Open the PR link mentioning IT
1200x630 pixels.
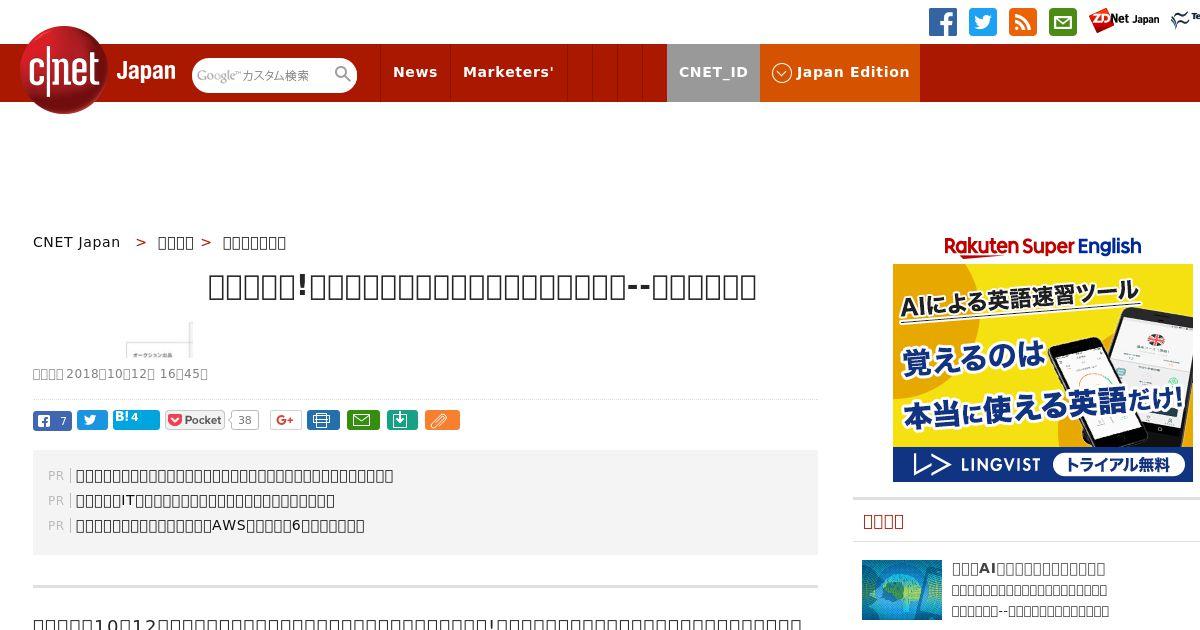(205, 500)
